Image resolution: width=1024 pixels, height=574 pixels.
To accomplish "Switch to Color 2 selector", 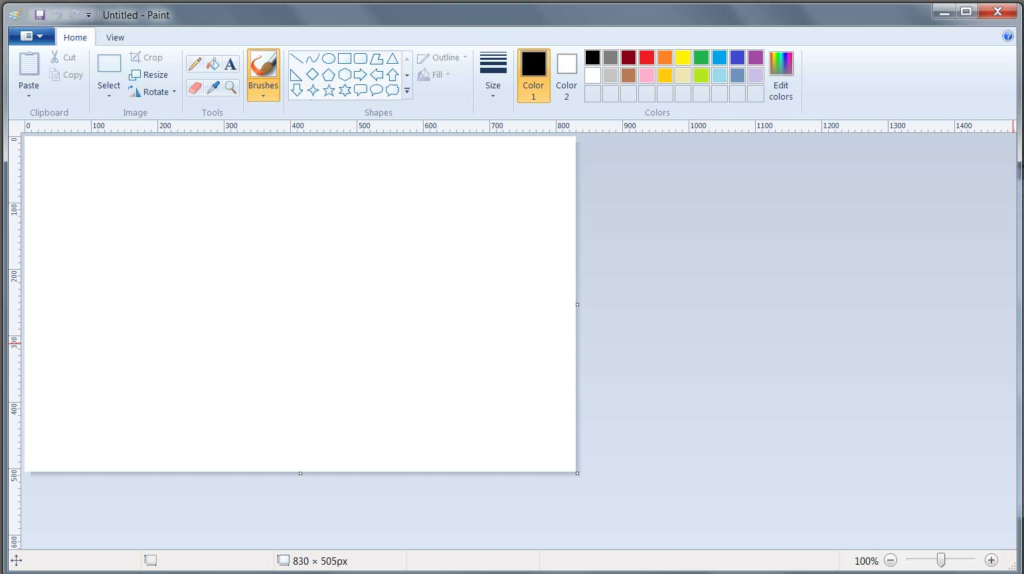I will pyautogui.click(x=567, y=75).
